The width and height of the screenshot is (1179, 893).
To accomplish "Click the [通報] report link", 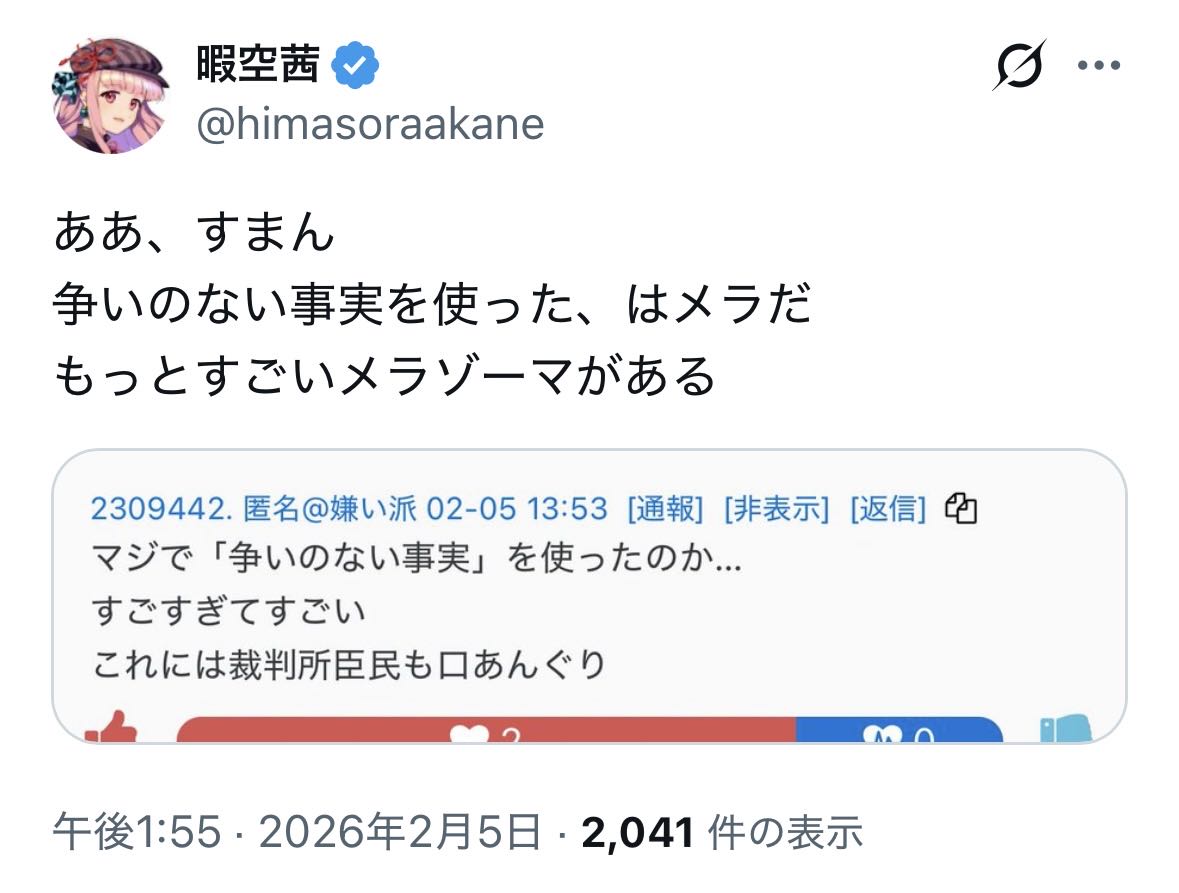I will point(665,509).
